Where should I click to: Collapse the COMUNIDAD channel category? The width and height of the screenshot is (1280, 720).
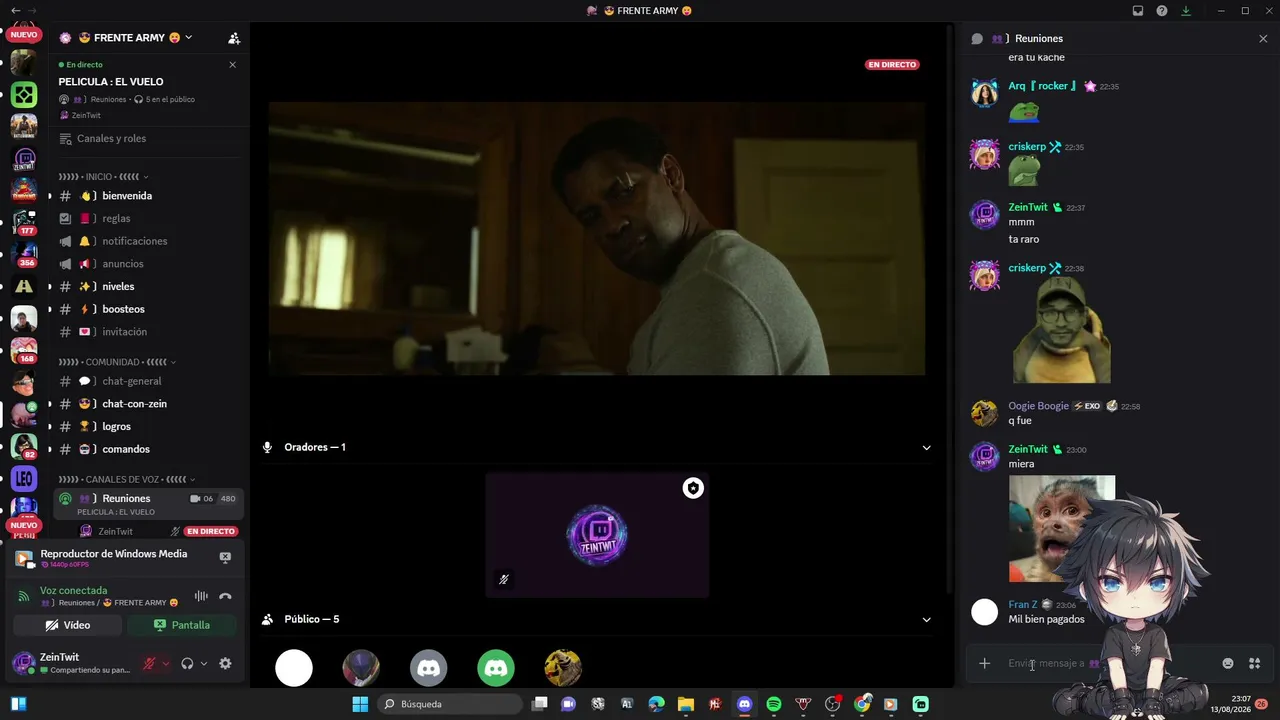coord(117,362)
